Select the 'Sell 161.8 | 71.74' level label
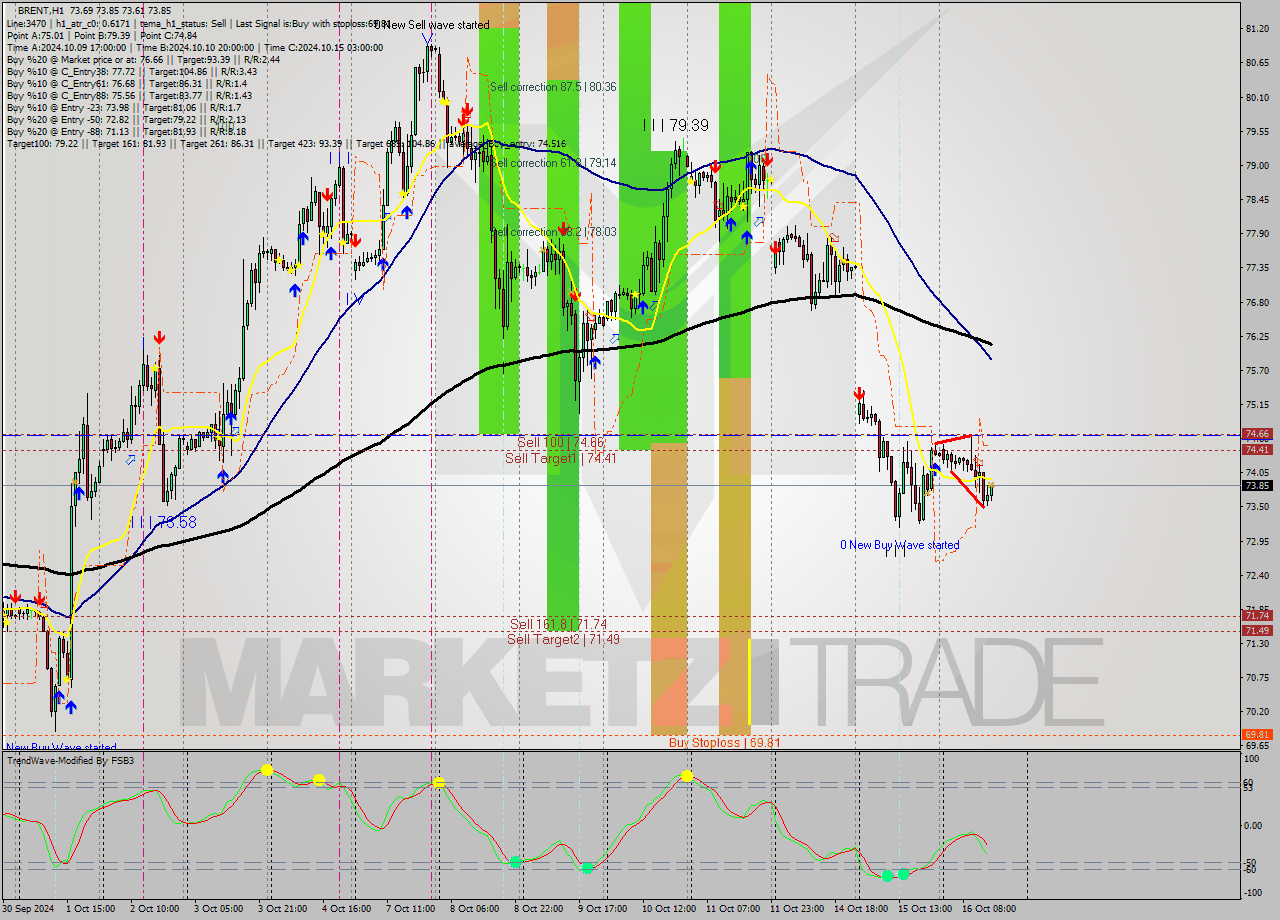1280x920 pixels. [x=557, y=624]
